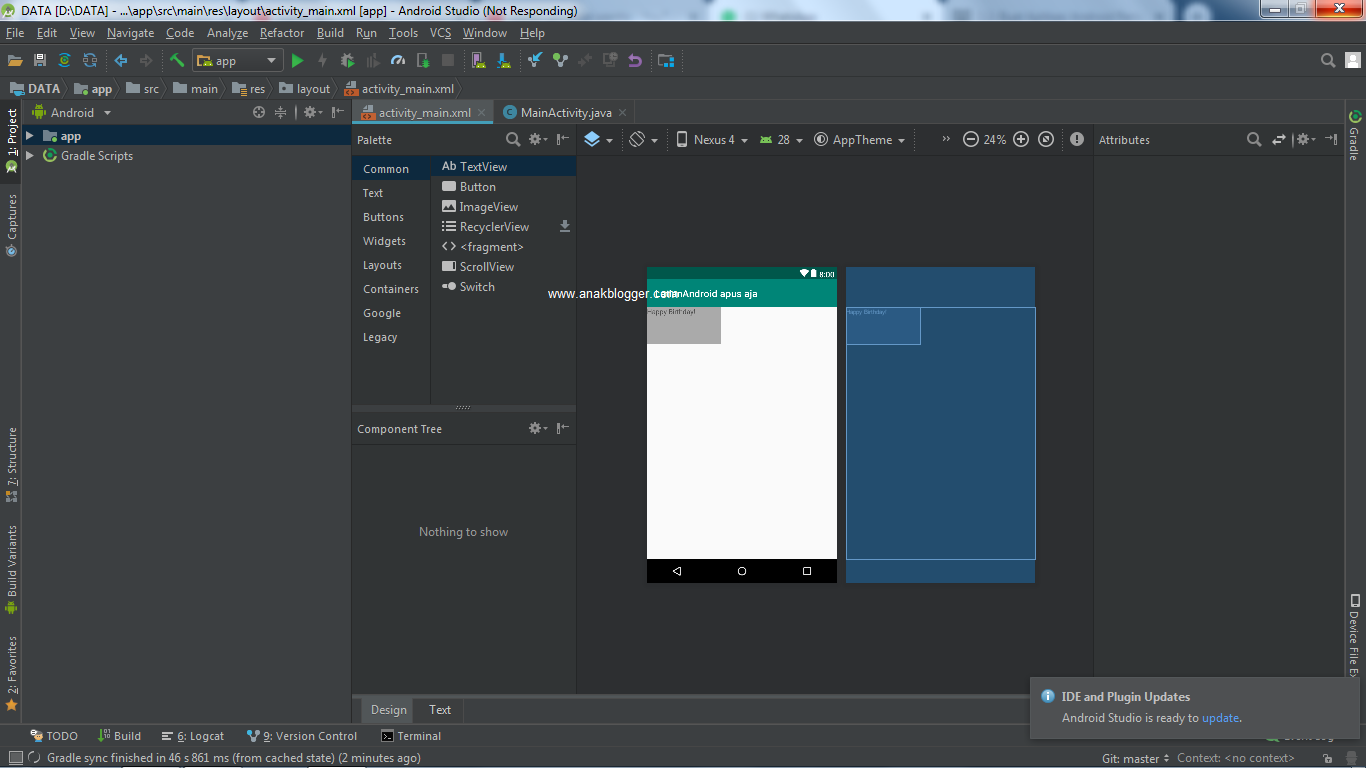Screen dimensions: 1366x768
Task: Click the Profile app toolbar icon
Action: 397,60
